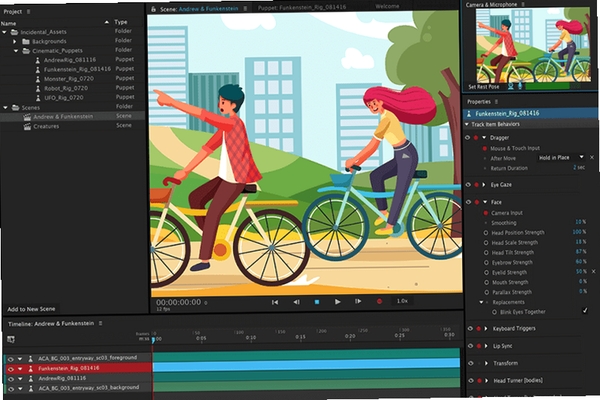This screenshot has width=600, height=400.
Task: Uncheck Blink Eyes Together checkbox
Action: click(x=585, y=310)
